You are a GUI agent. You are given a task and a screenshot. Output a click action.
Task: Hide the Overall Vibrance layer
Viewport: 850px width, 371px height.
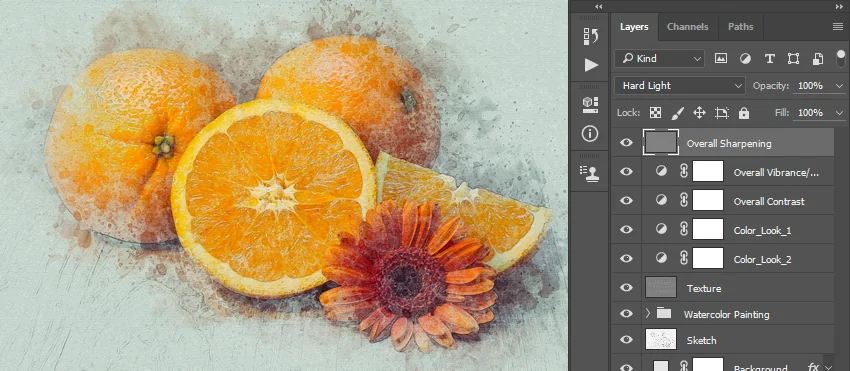point(626,171)
